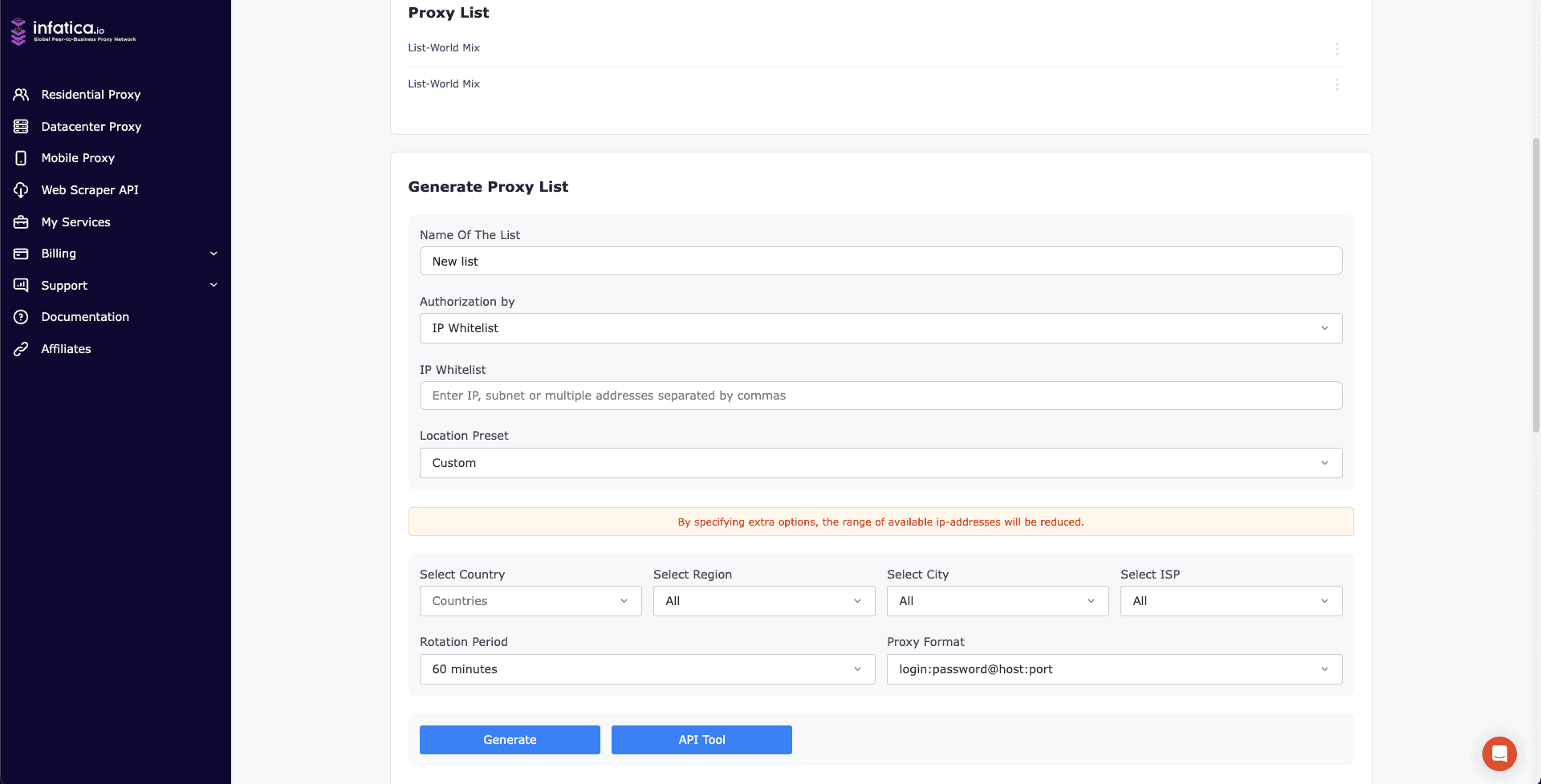Open the orange live chat widget

(x=1499, y=754)
